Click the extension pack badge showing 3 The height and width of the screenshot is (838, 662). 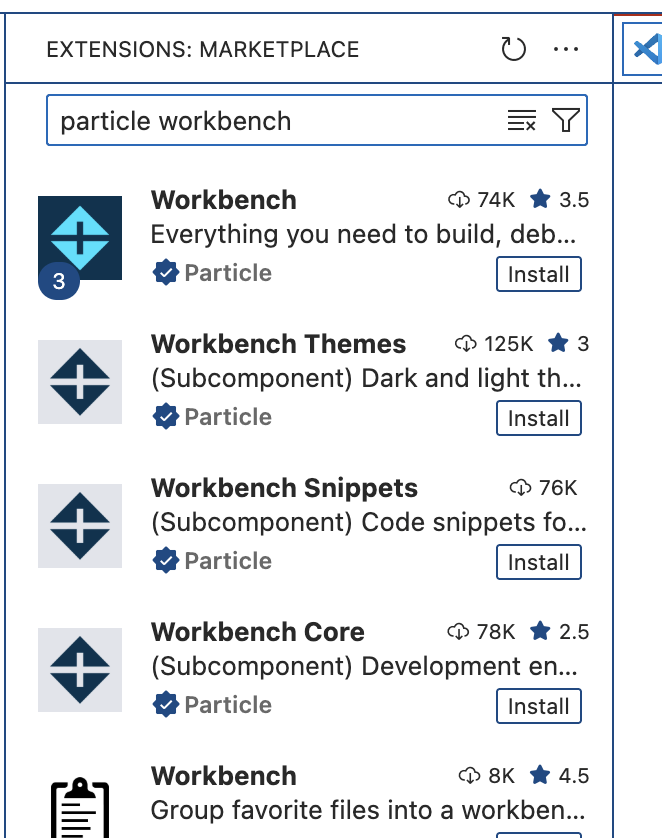[59, 282]
